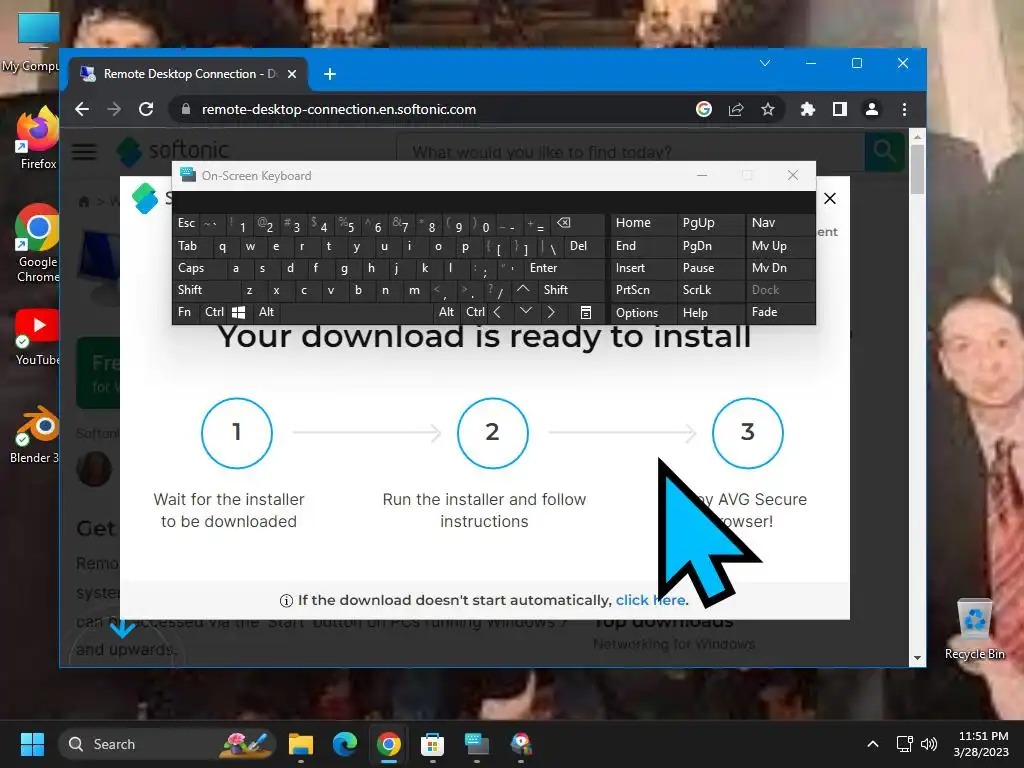Expand Chrome tab search chevron
The height and width of the screenshot is (768, 1024).
(765, 63)
